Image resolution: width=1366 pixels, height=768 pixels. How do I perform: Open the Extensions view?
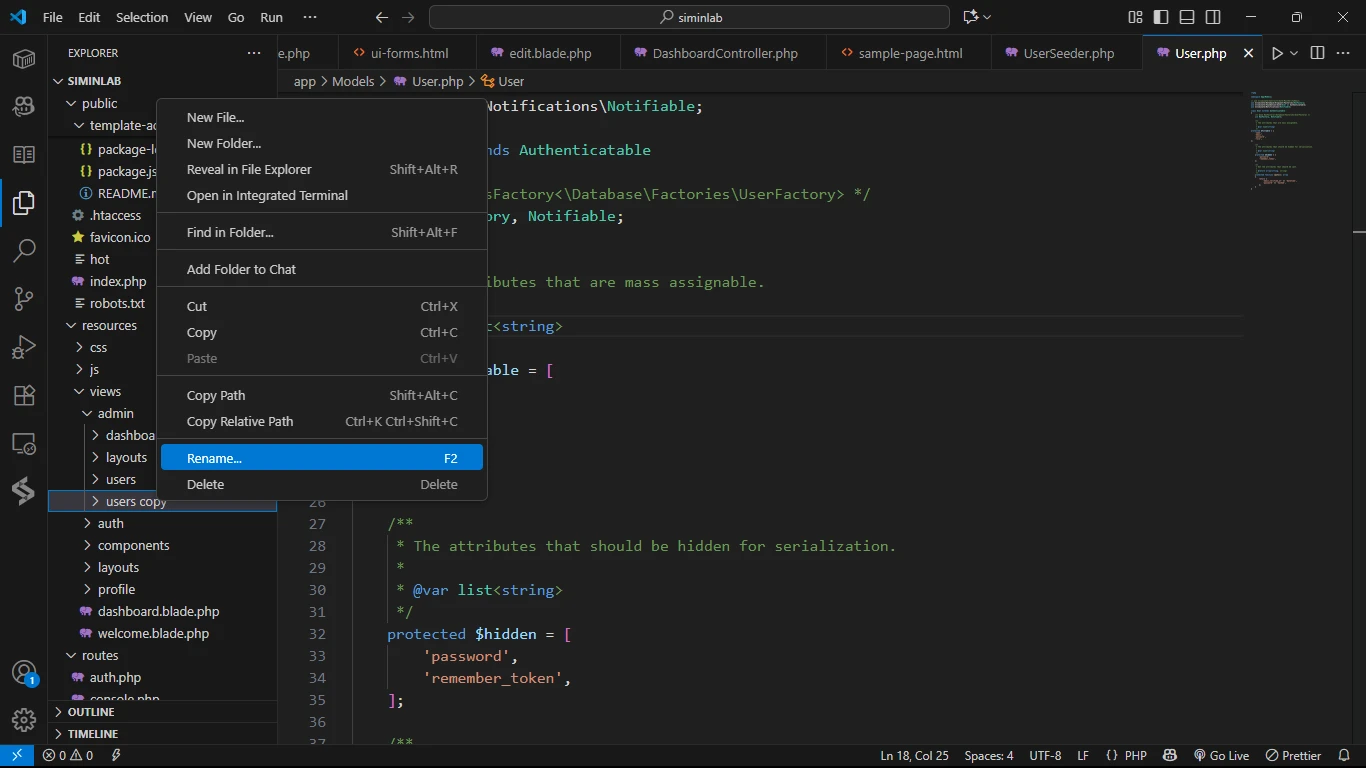[x=24, y=395]
